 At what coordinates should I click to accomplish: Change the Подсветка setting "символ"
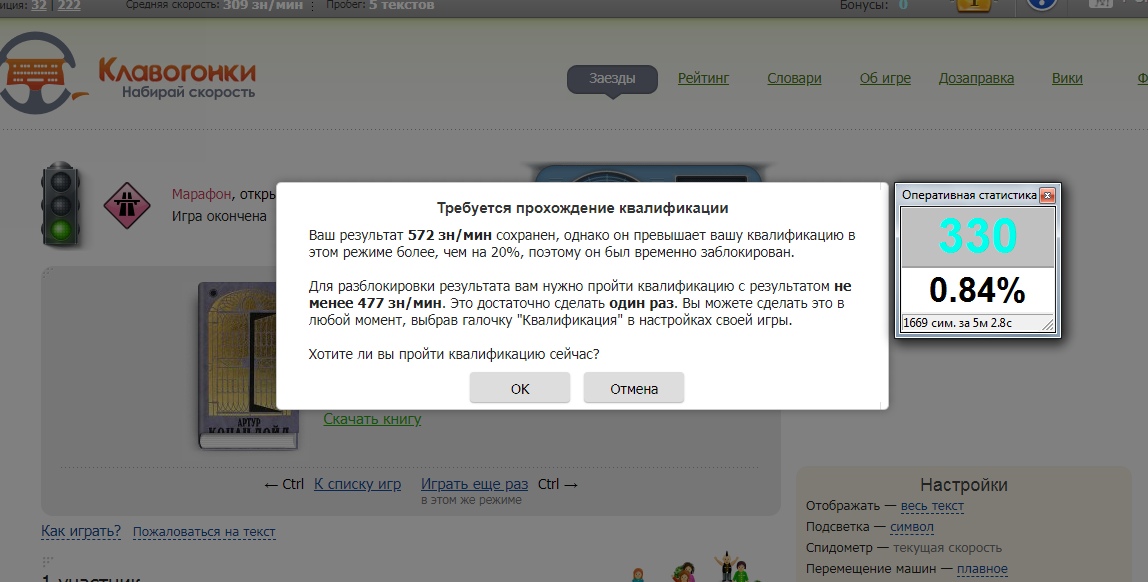pyautogui.click(x=911, y=527)
